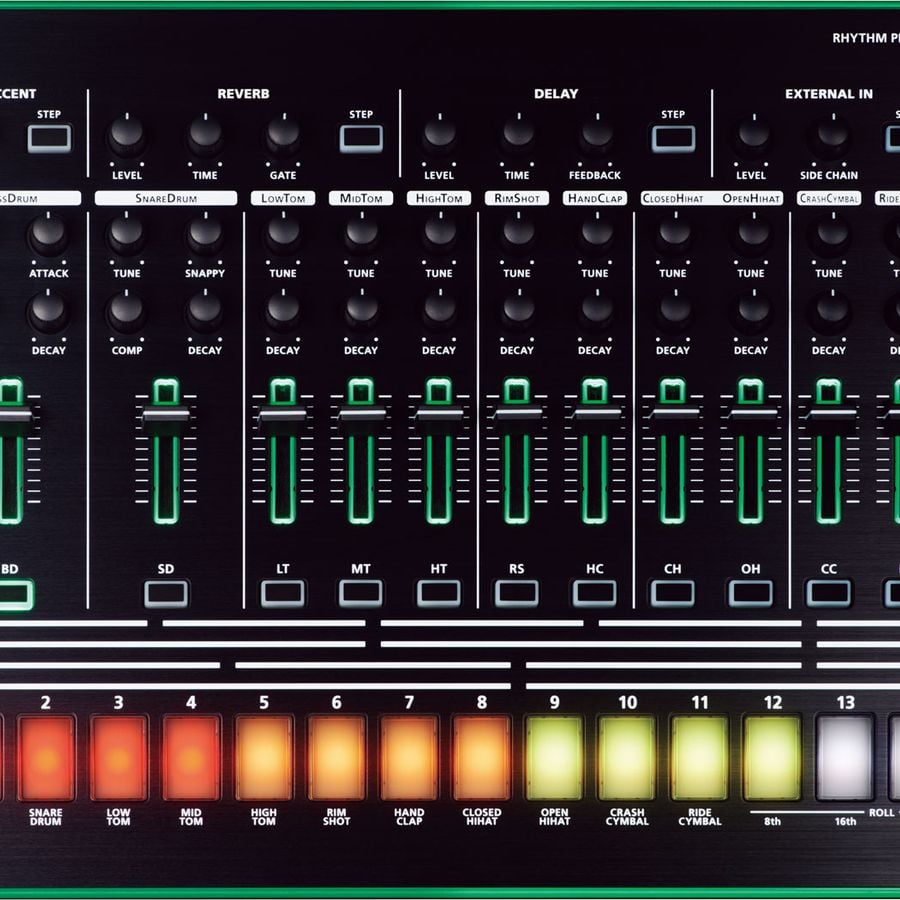
Task: Click the Reverb GATE knob
Action: tap(283, 134)
